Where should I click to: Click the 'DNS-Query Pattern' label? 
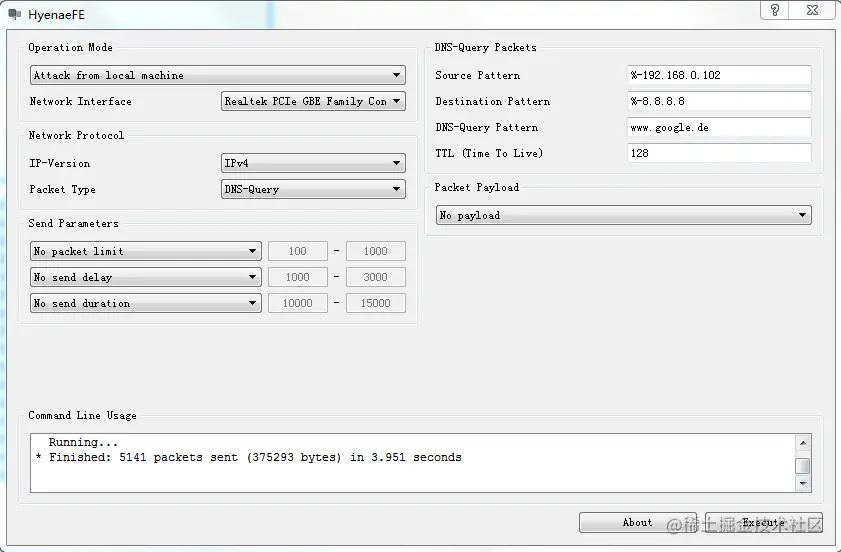pyautogui.click(x=486, y=127)
